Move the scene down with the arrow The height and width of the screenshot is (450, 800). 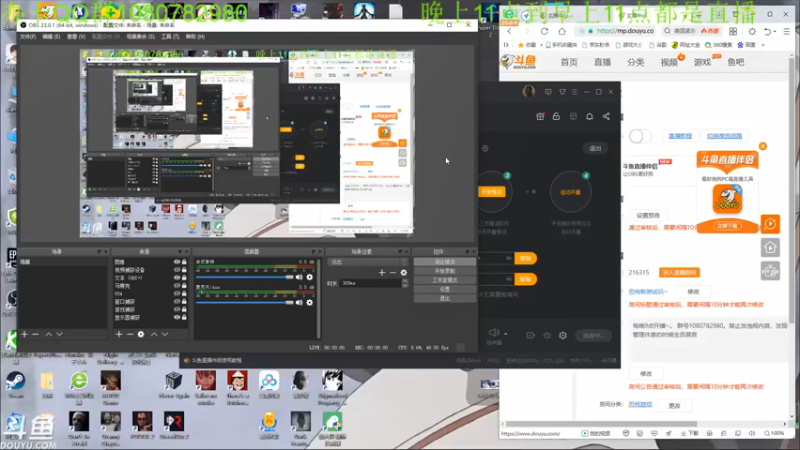click(x=60, y=334)
